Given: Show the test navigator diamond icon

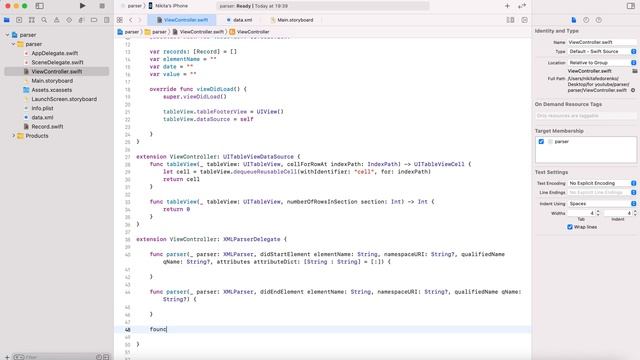Looking at the screenshot, I should (69, 20).
